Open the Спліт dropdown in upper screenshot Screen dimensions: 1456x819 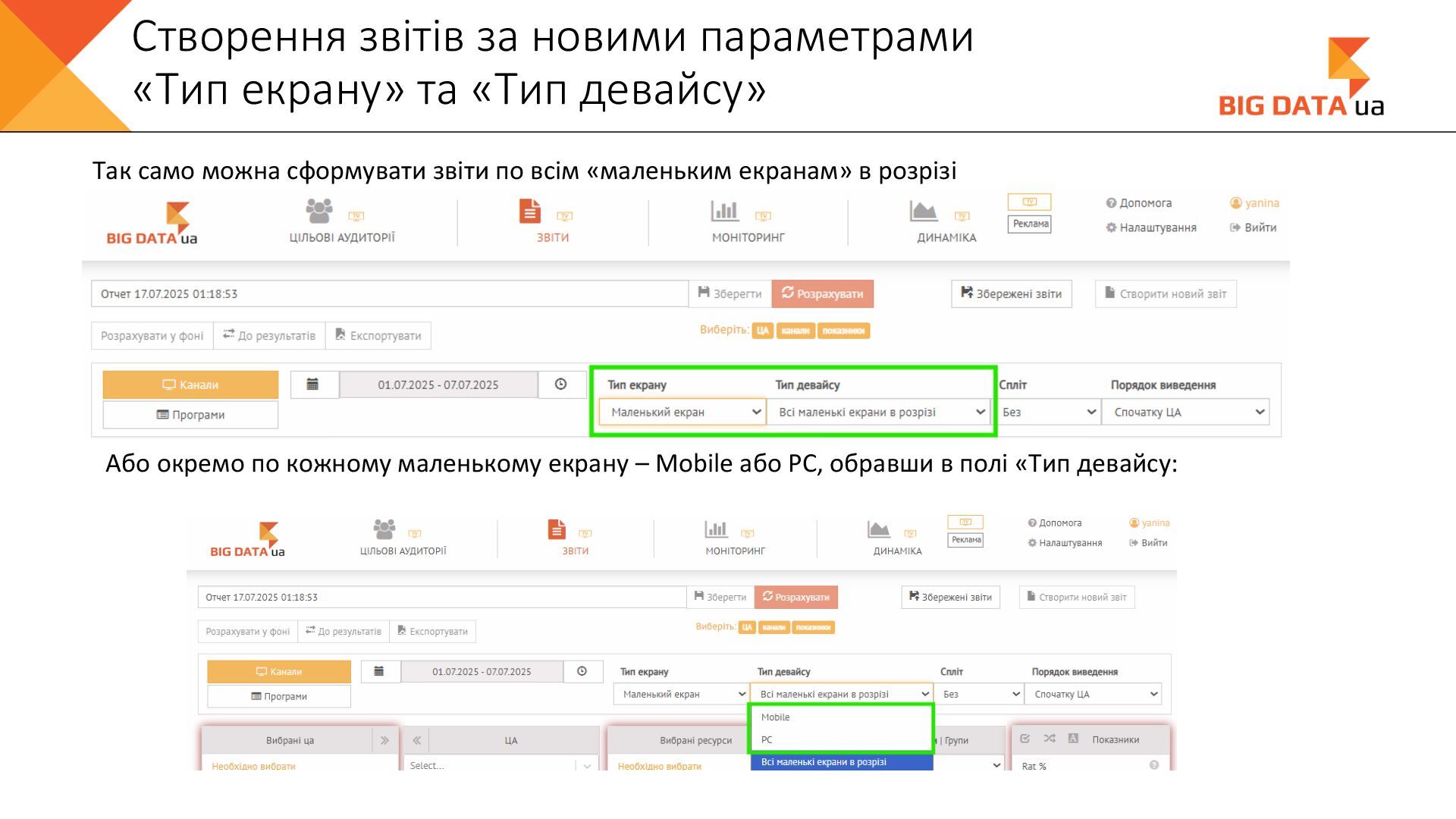(x=1049, y=412)
